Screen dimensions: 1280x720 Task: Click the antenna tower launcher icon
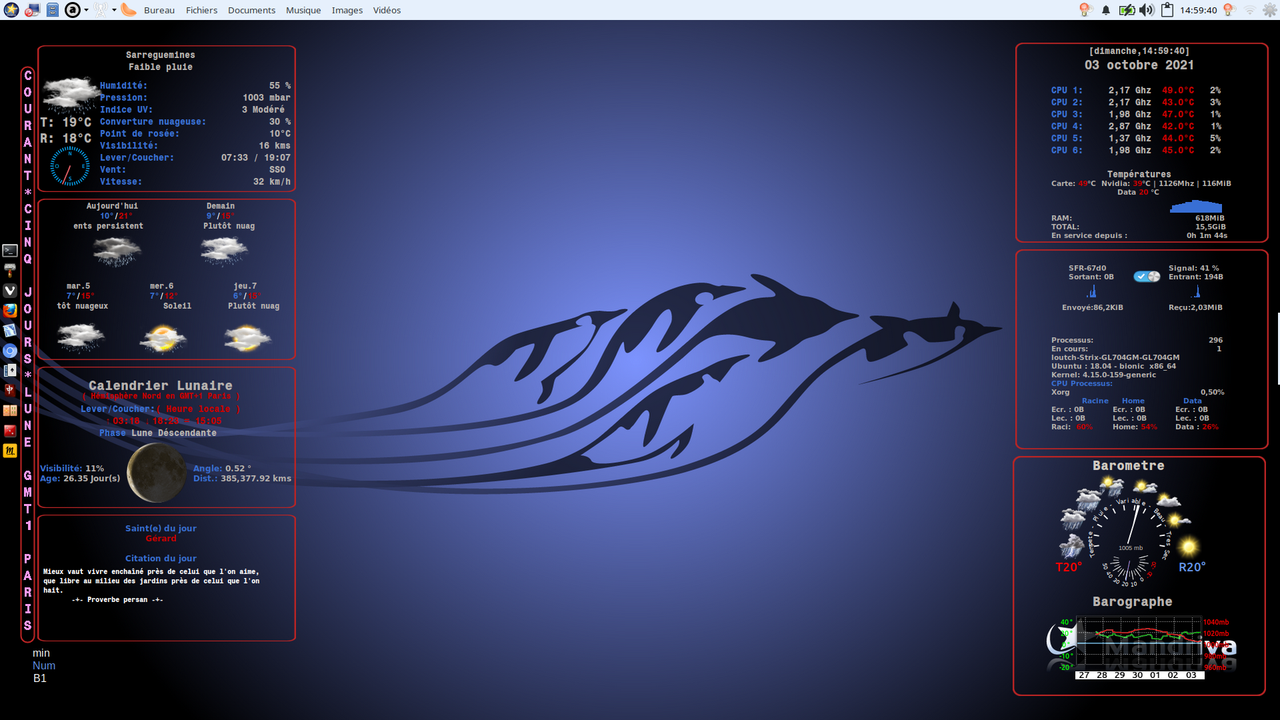(100, 10)
